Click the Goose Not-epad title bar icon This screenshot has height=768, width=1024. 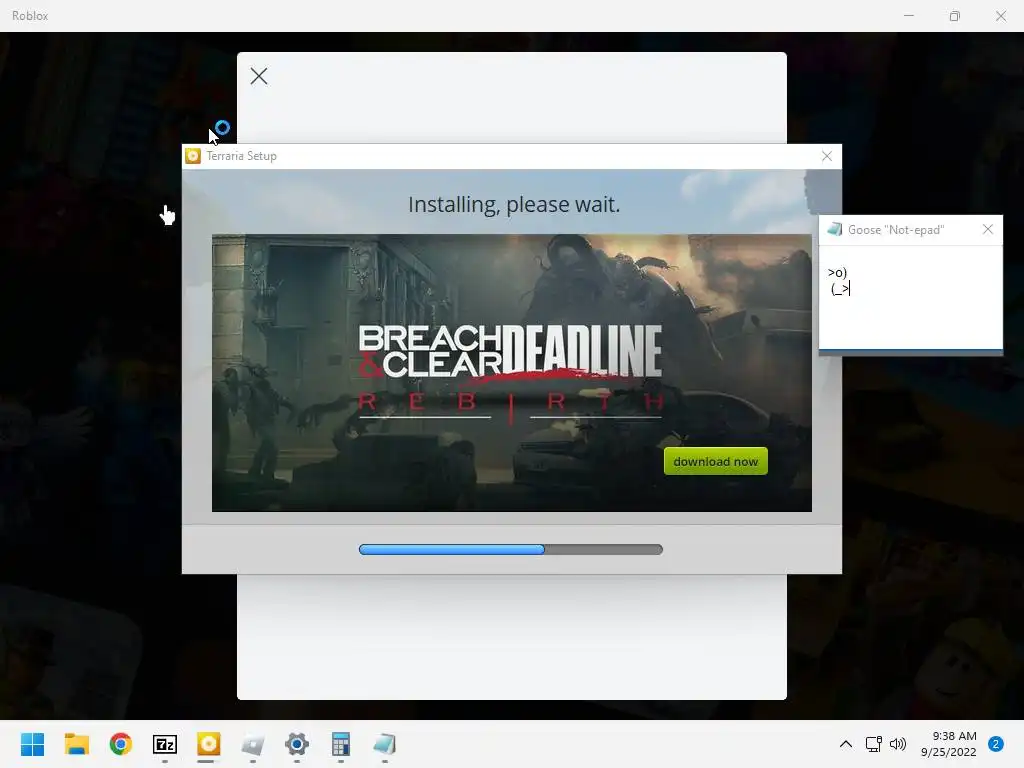coord(835,229)
